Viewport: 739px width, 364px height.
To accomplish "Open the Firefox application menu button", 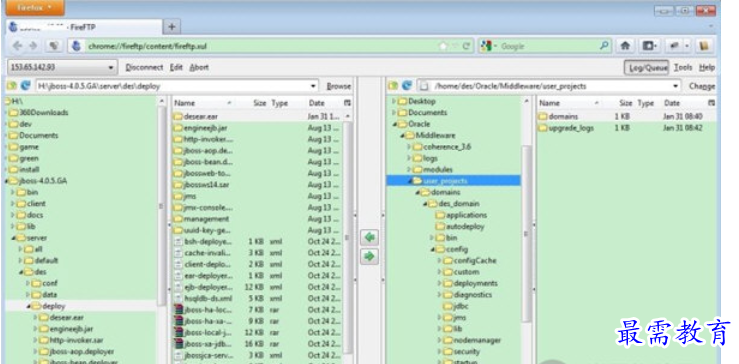I will coord(35,8).
